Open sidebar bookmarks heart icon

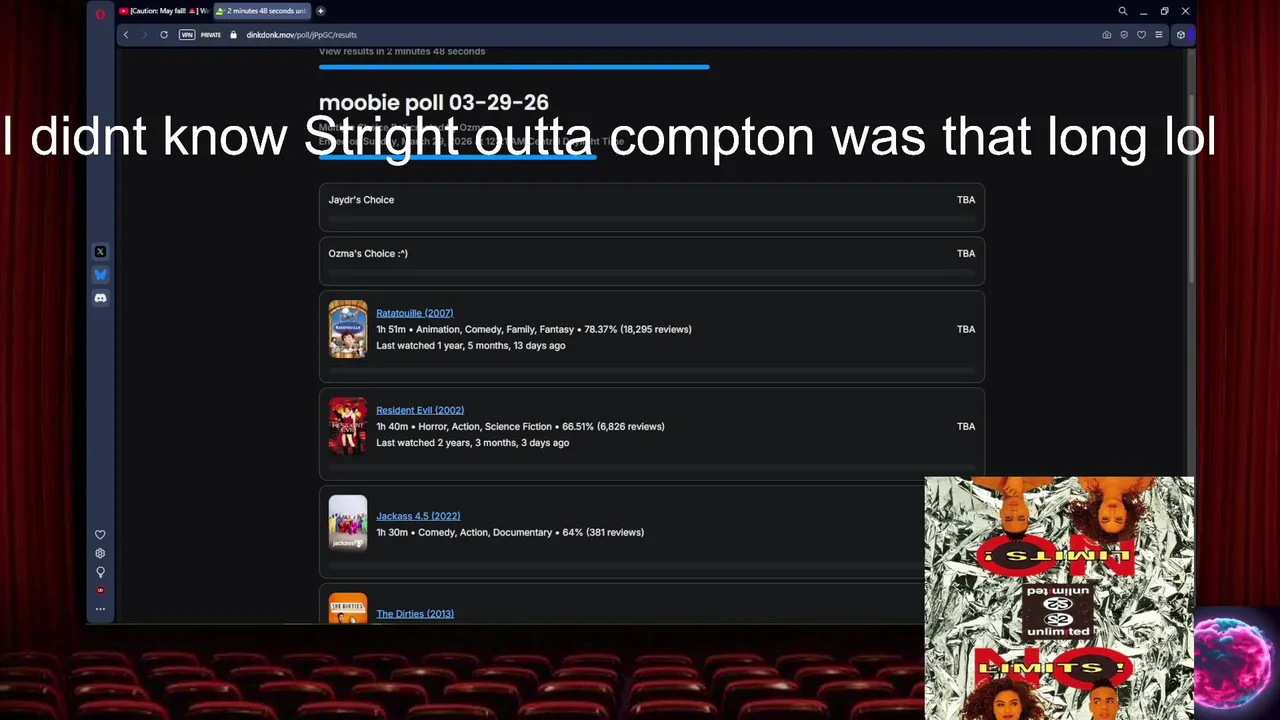[x=100, y=535]
